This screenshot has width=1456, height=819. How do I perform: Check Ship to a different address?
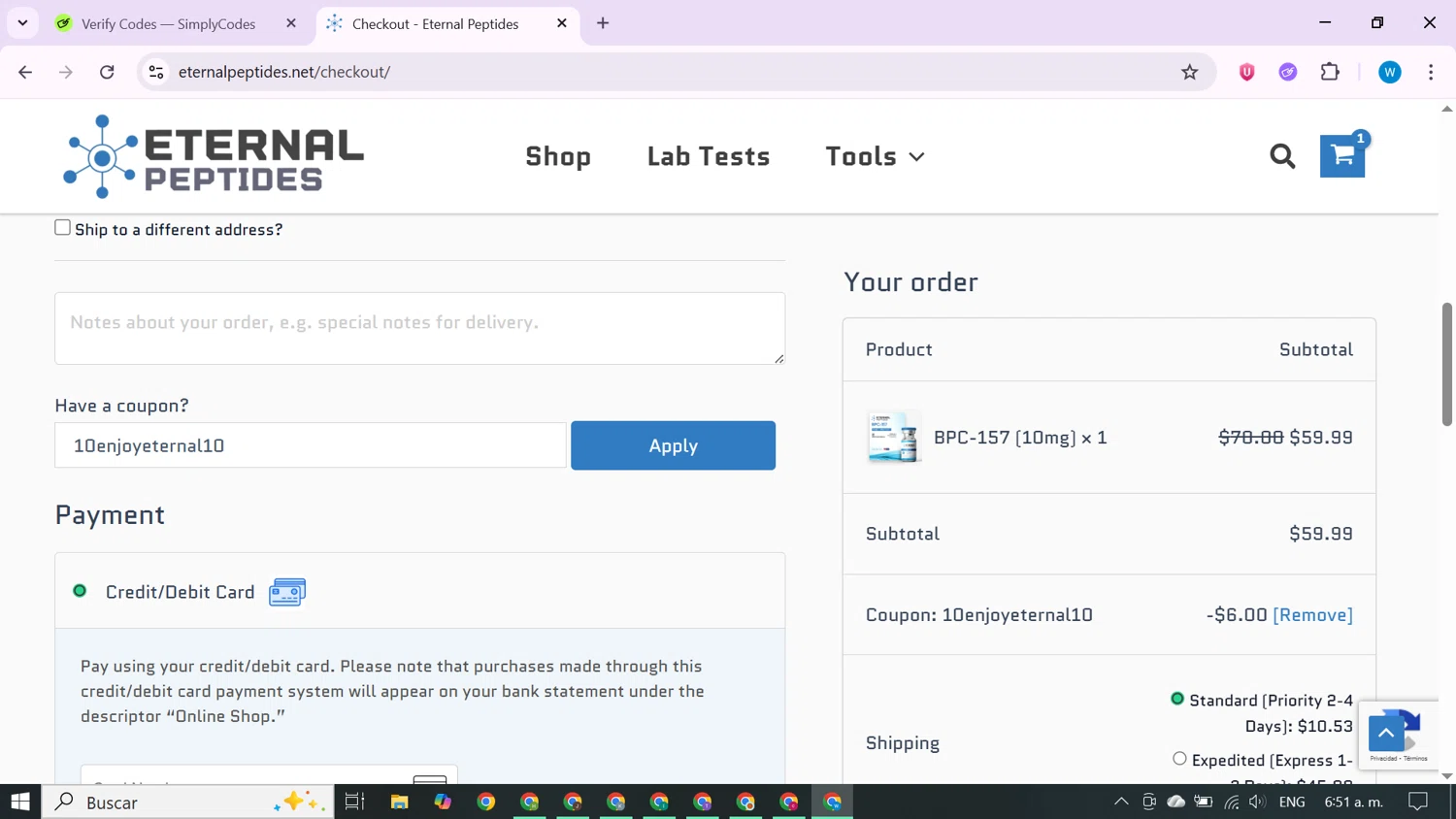[62, 228]
